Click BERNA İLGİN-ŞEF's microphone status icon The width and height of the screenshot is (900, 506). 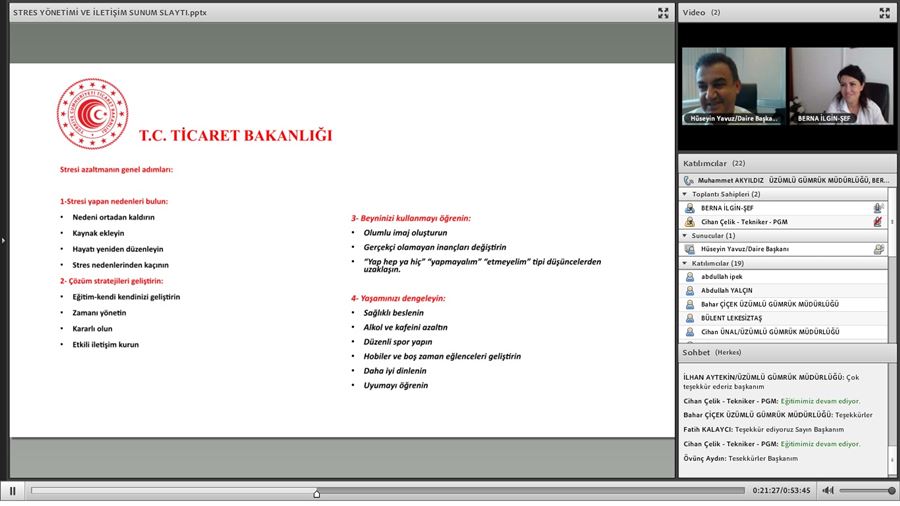[x=878, y=208]
